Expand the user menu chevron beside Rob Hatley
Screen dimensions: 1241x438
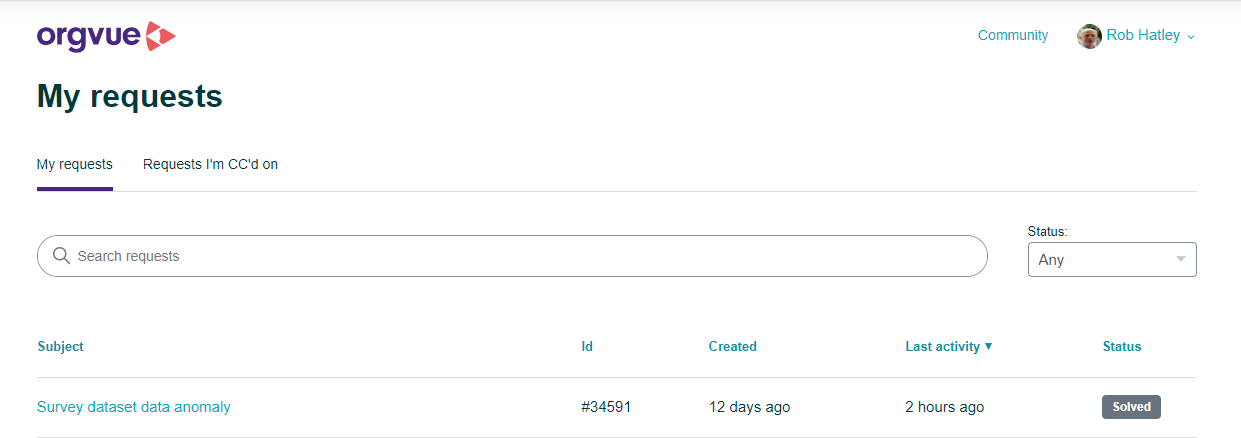pos(1190,37)
